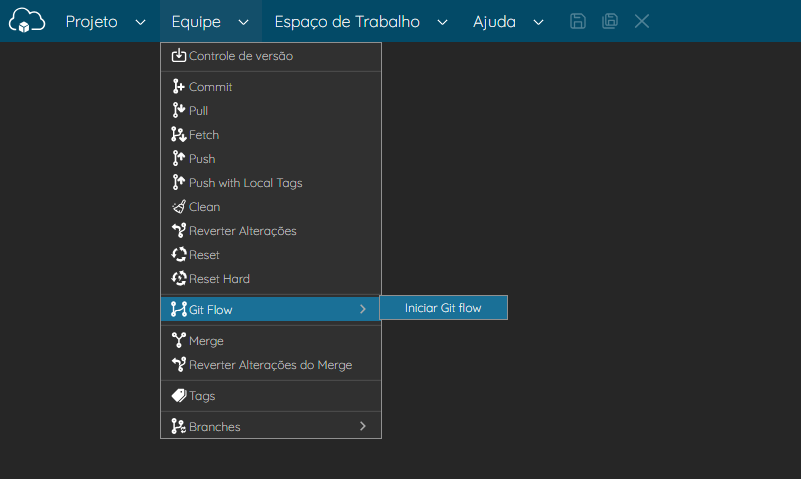Click the Controle de versão icon
Screen dimensions: 801x479
pyautogui.click(x=178, y=55)
